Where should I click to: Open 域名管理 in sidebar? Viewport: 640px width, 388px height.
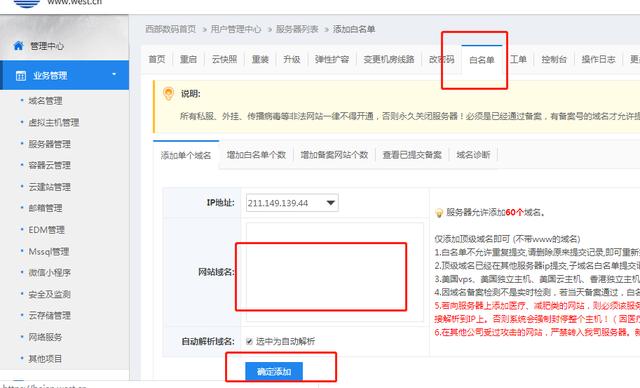coord(45,101)
